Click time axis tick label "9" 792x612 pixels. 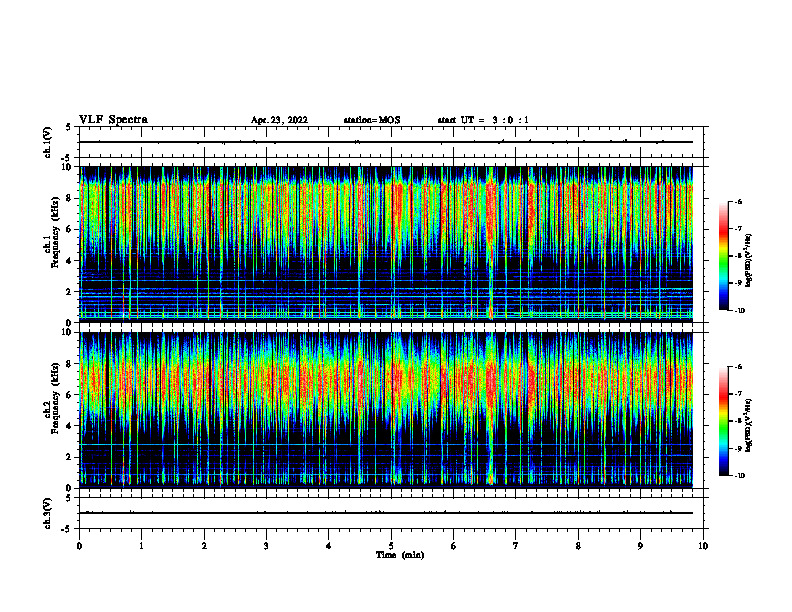(x=640, y=546)
